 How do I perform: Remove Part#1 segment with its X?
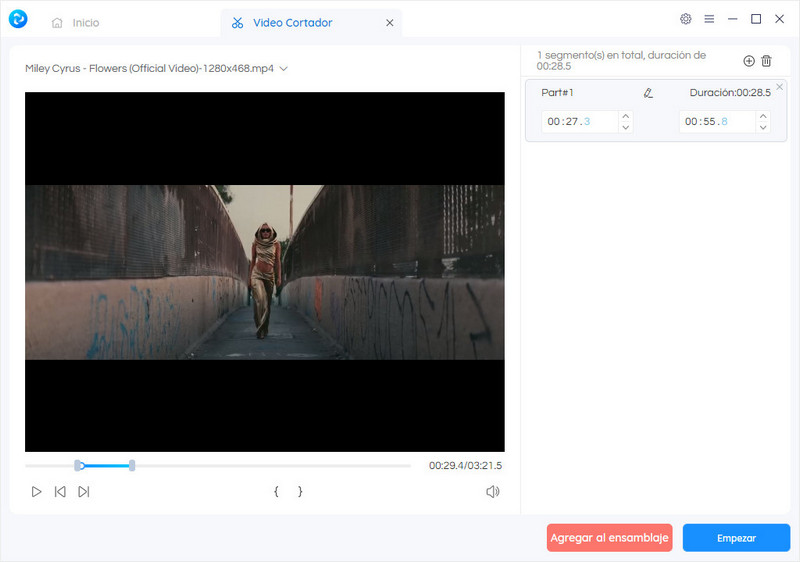[x=780, y=87]
